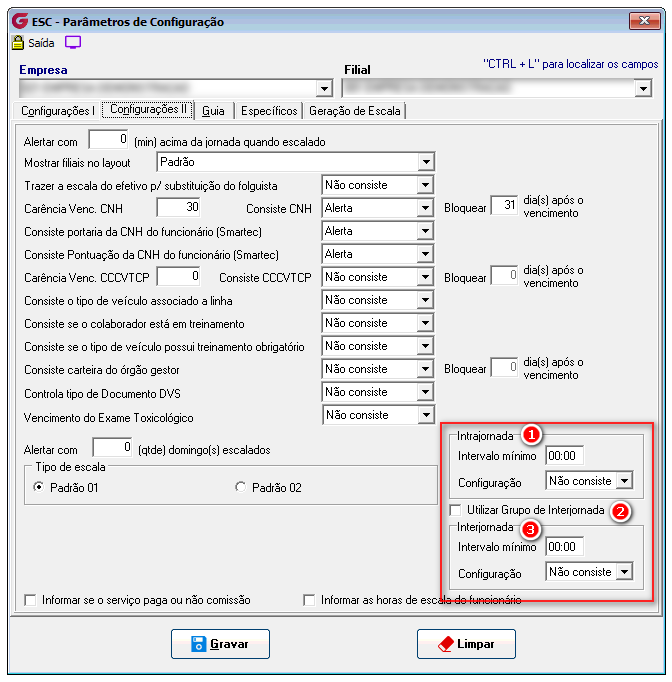Open the Consiste CCCVTCP dropdown
Screen dimensions: 672x682
click(425, 277)
